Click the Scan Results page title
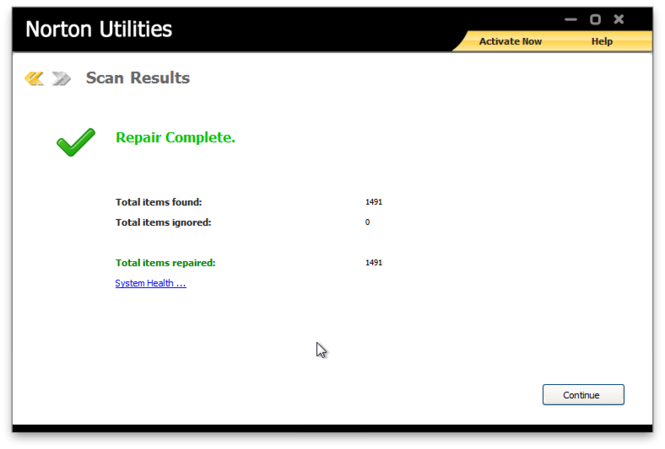 (138, 78)
